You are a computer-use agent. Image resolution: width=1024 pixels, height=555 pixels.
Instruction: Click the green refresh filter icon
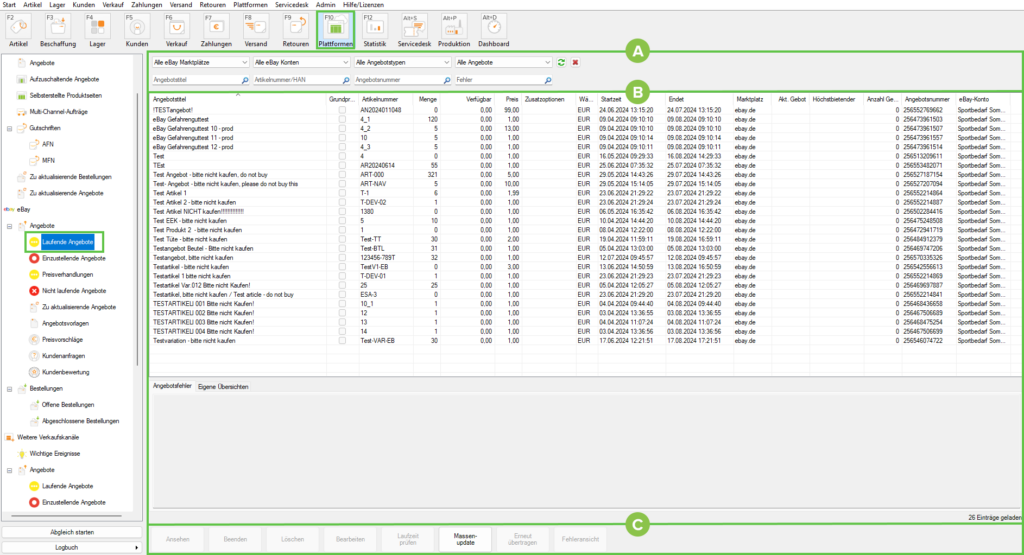[x=561, y=63]
